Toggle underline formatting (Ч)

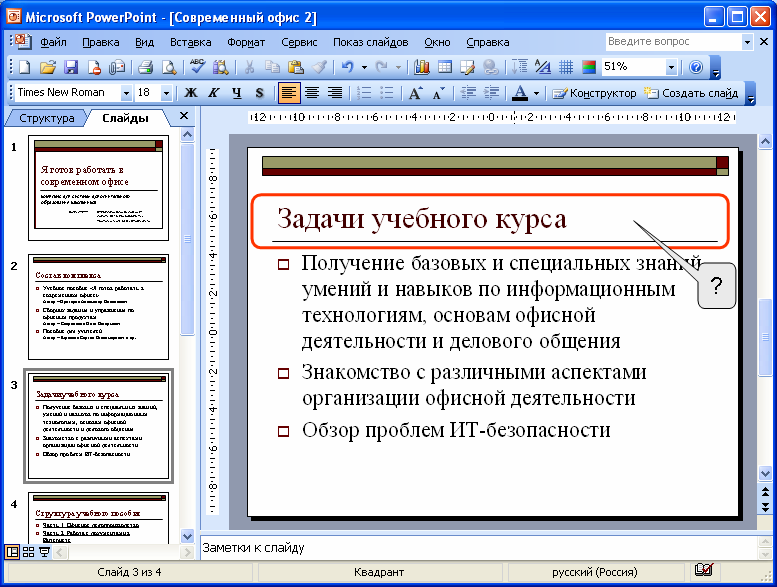pos(237,93)
